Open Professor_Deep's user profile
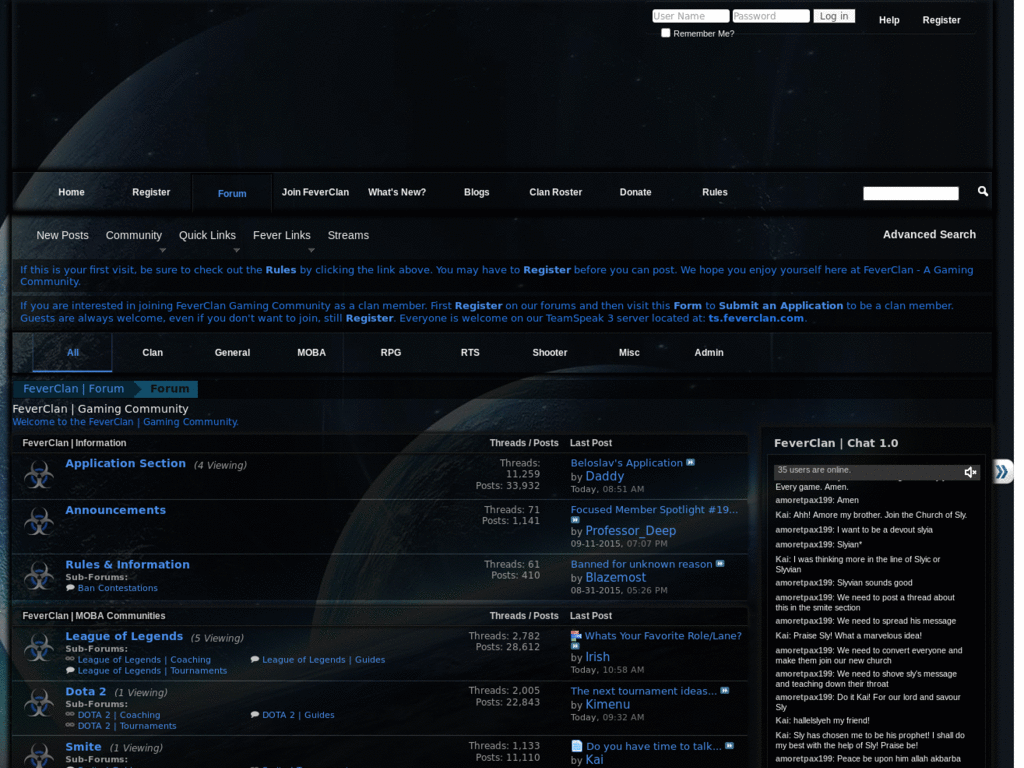The height and width of the screenshot is (768, 1024). pyautogui.click(x=630, y=531)
